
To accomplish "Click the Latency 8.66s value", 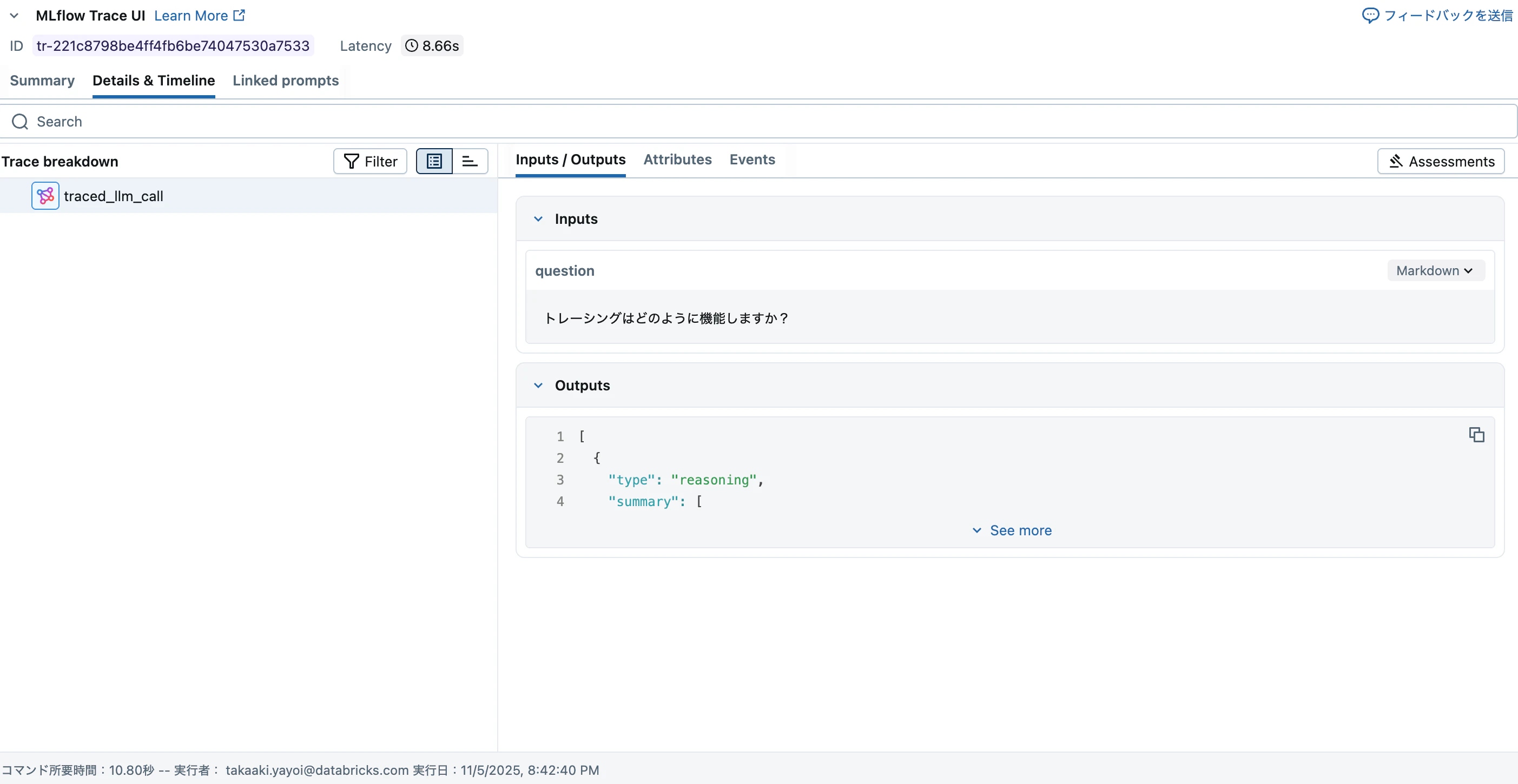I will [x=433, y=46].
